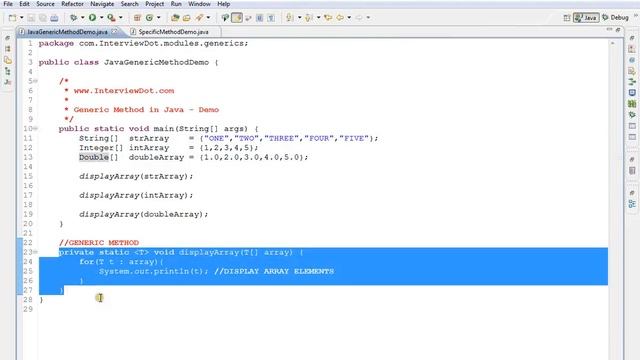
Task: Open the Window menu
Action: pyautogui.click(x=199, y=4)
